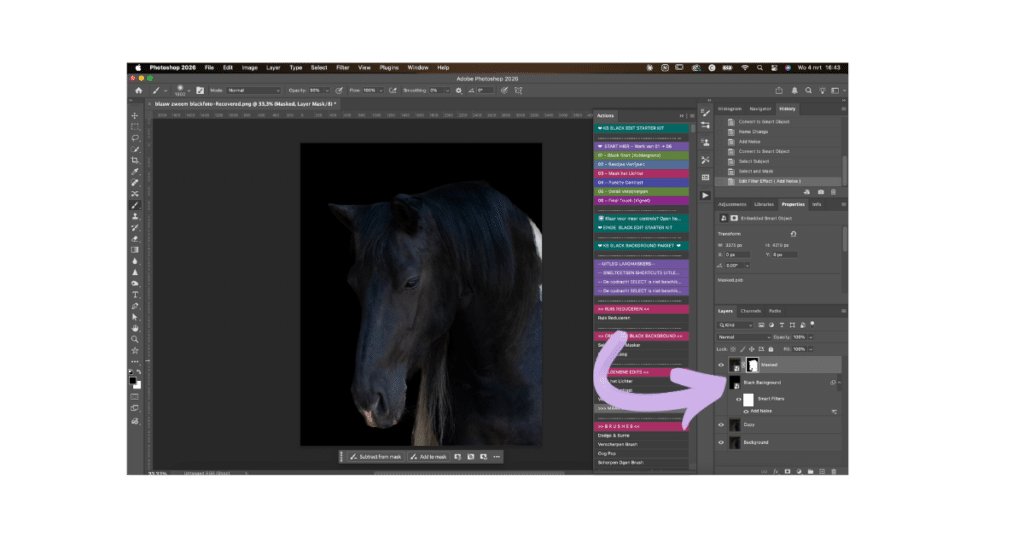Select the Zoom tool in toolbar
1024x538 pixels.
[x=135, y=339]
